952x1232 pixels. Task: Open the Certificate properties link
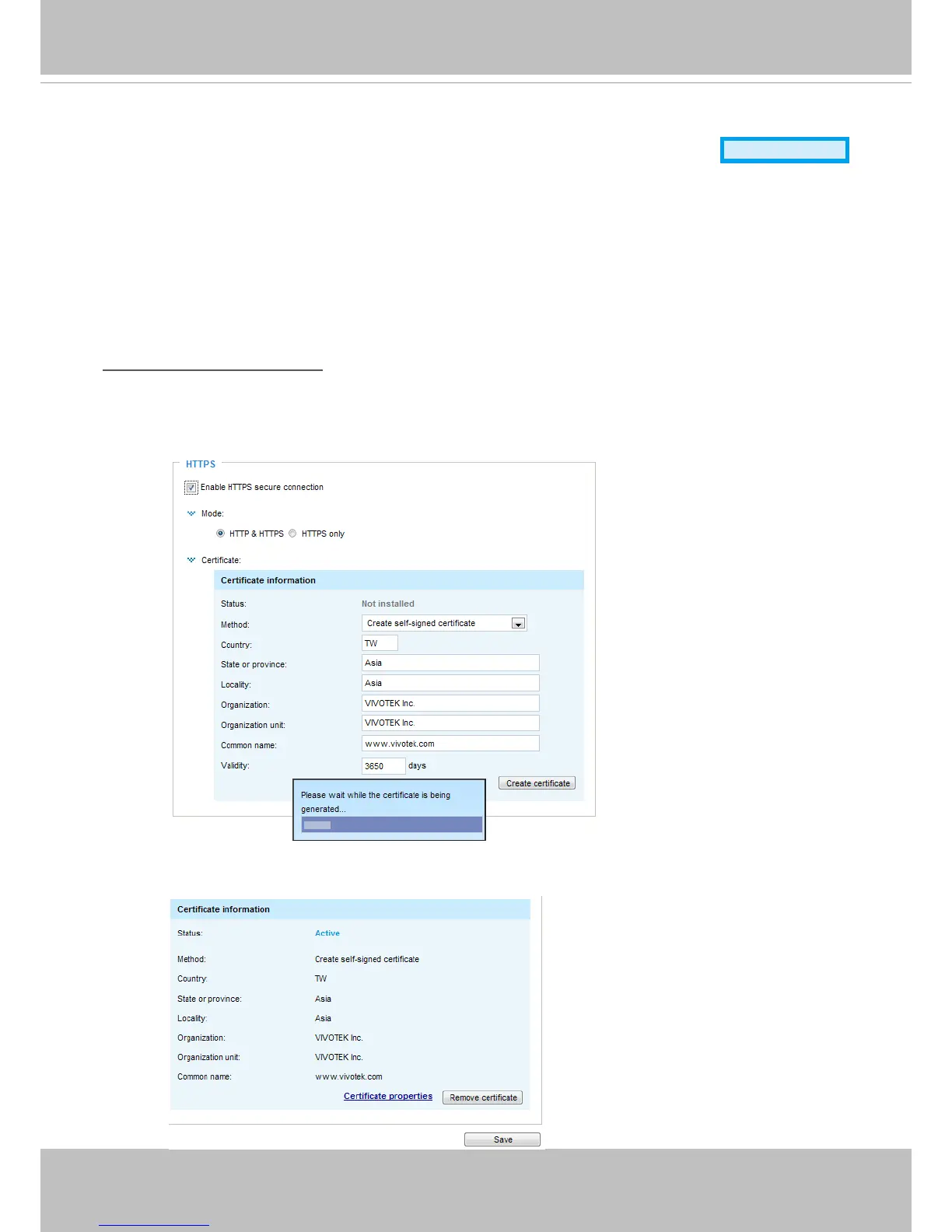(x=388, y=1096)
